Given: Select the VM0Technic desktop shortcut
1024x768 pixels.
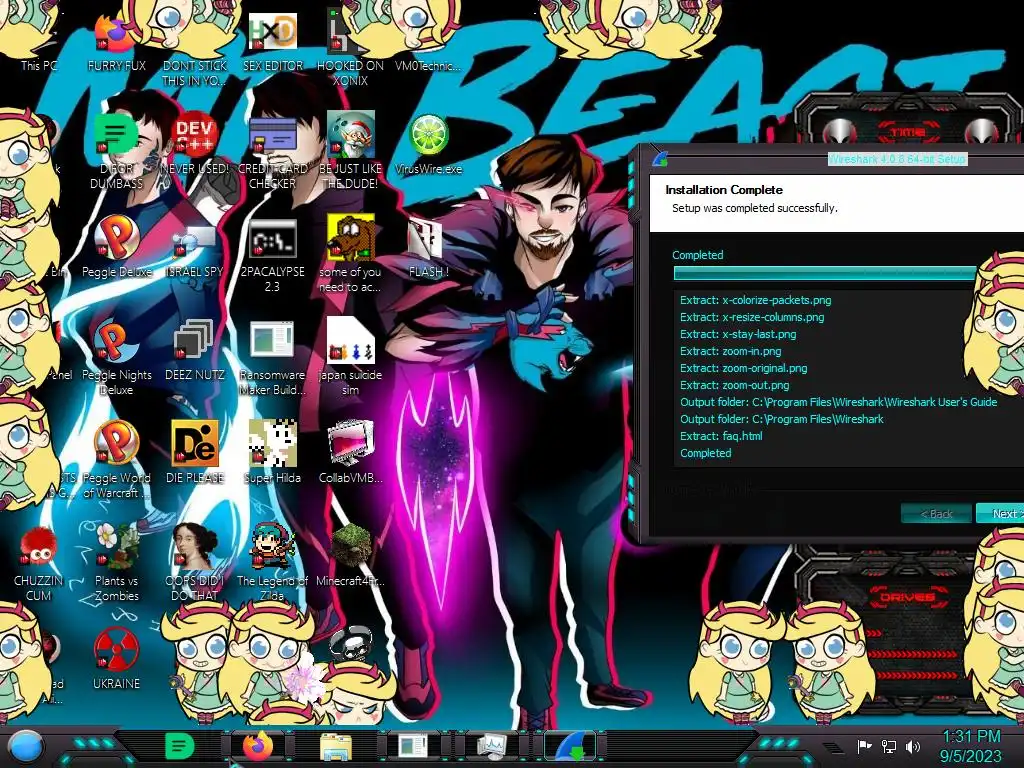Looking at the screenshot, I should (x=428, y=65).
